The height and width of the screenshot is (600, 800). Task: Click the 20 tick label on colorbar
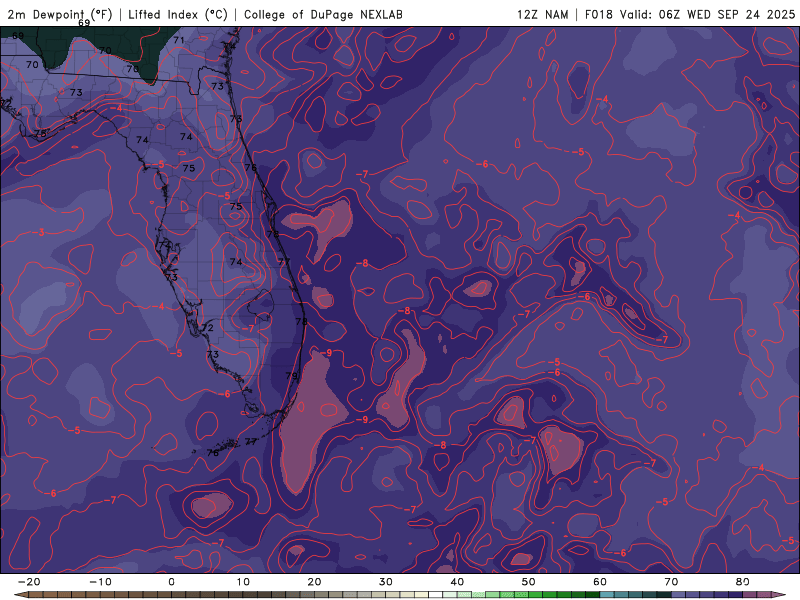[x=314, y=582]
